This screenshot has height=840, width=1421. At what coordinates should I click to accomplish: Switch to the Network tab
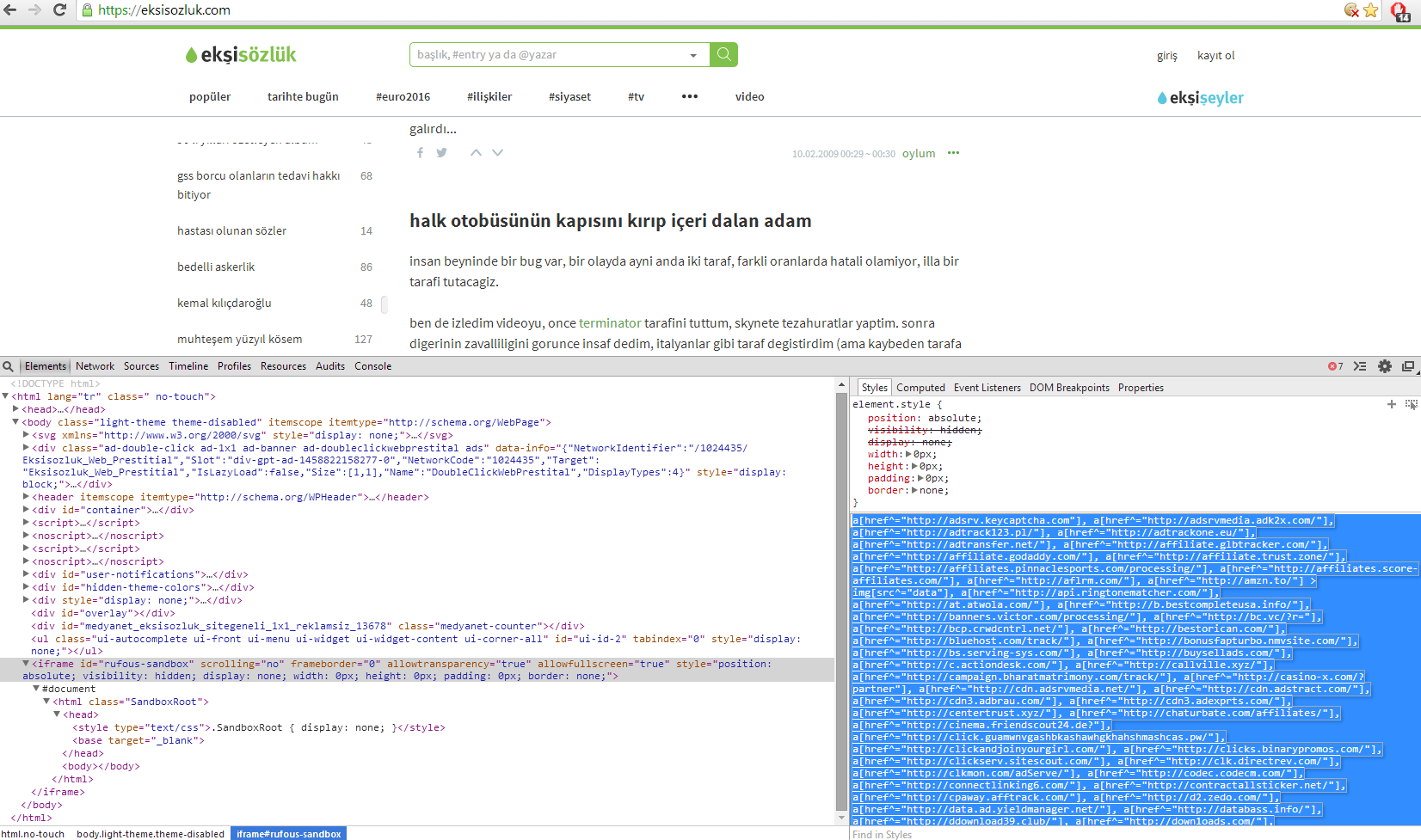tap(95, 366)
